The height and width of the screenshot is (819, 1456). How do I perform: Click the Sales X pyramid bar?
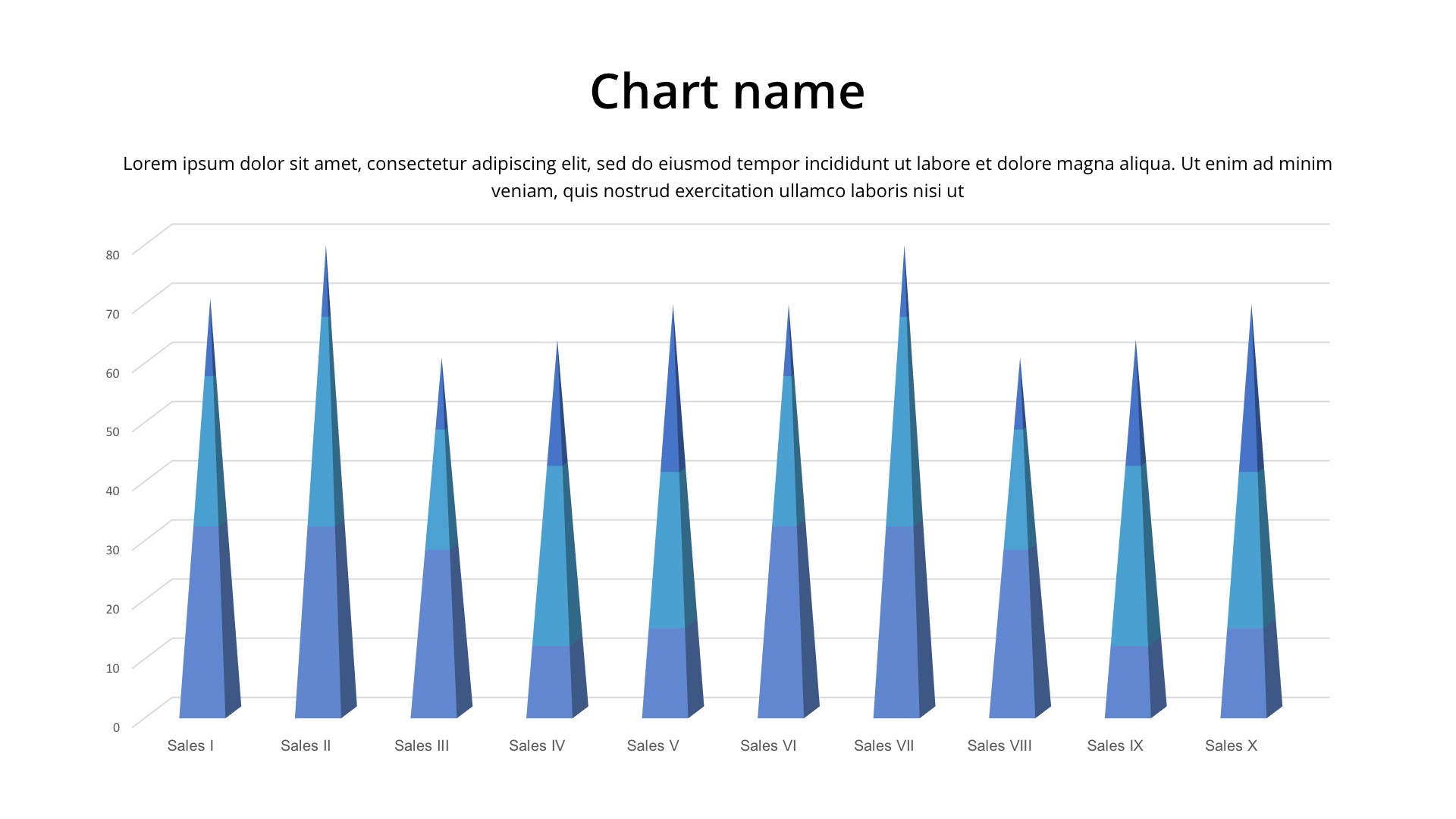click(x=1247, y=607)
